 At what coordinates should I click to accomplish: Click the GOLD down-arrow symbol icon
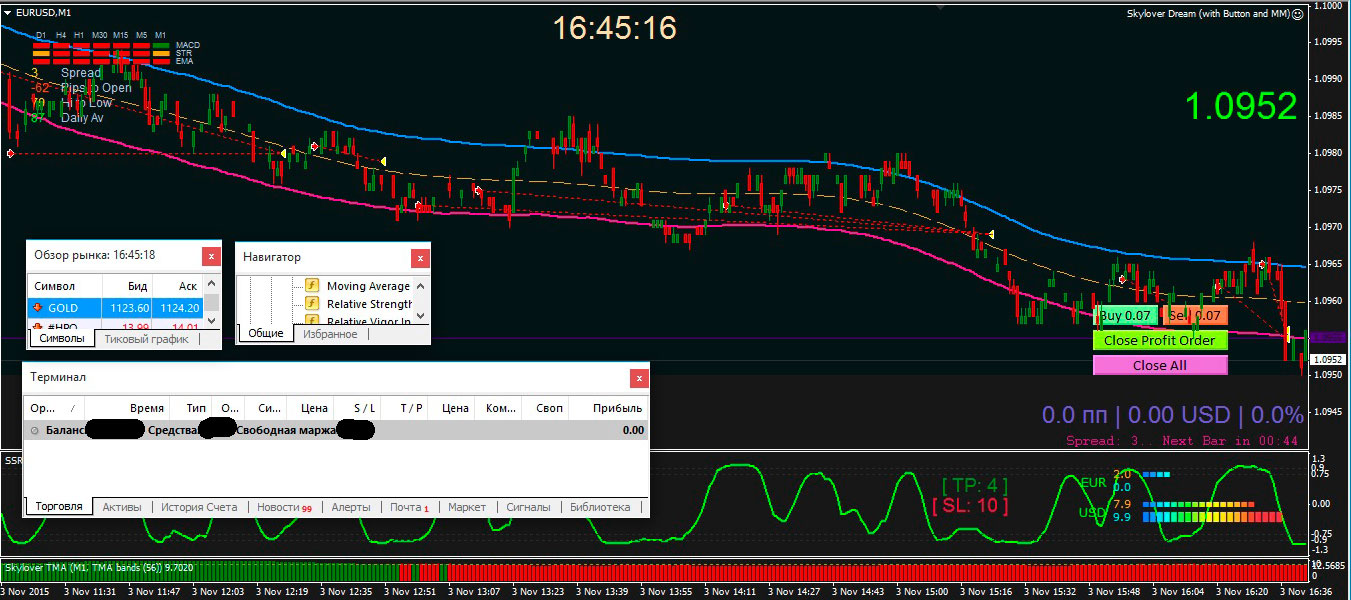point(38,309)
